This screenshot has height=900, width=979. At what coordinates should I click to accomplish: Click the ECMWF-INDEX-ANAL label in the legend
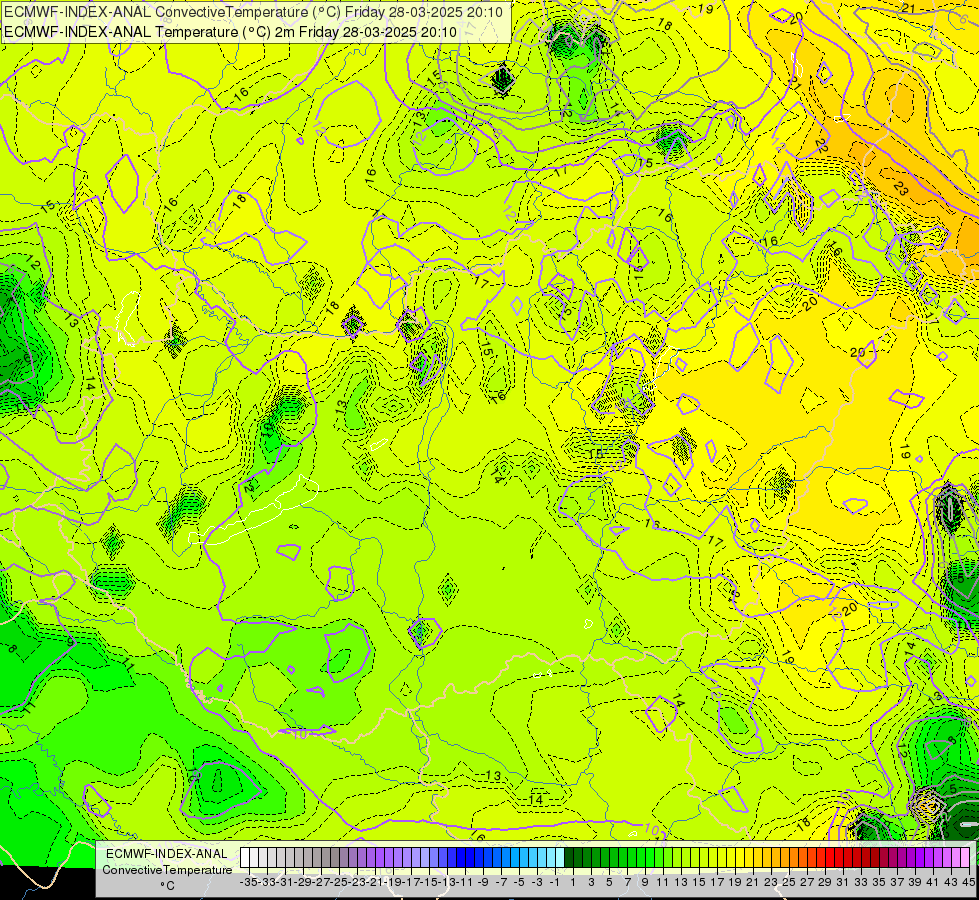click(x=167, y=854)
